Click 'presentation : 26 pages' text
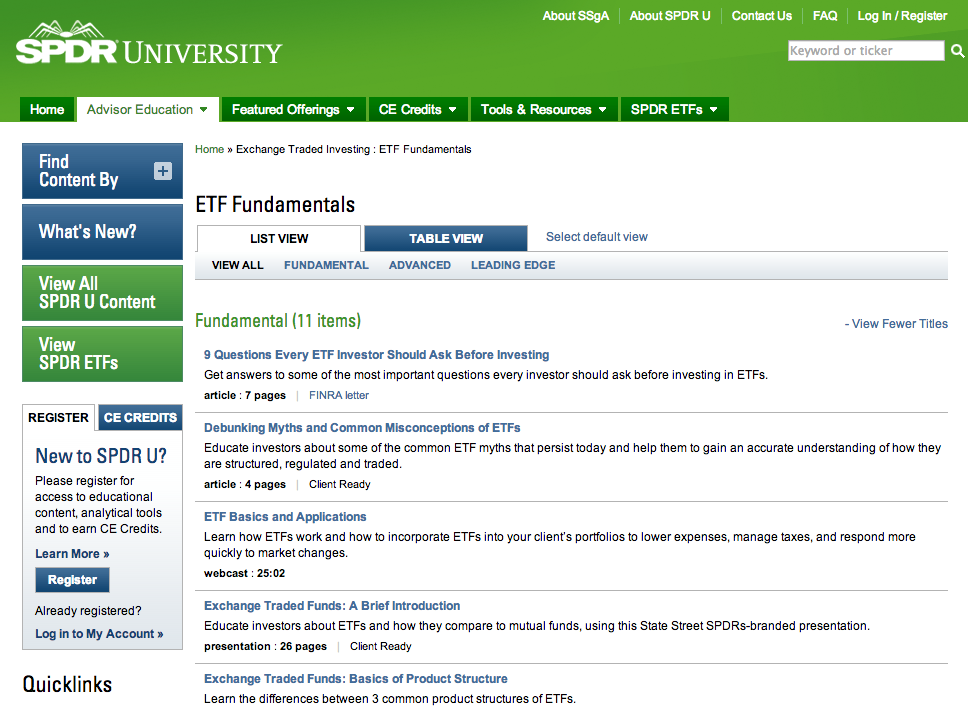Image resolution: width=968 pixels, height=710 pixels. pos(265,646)
